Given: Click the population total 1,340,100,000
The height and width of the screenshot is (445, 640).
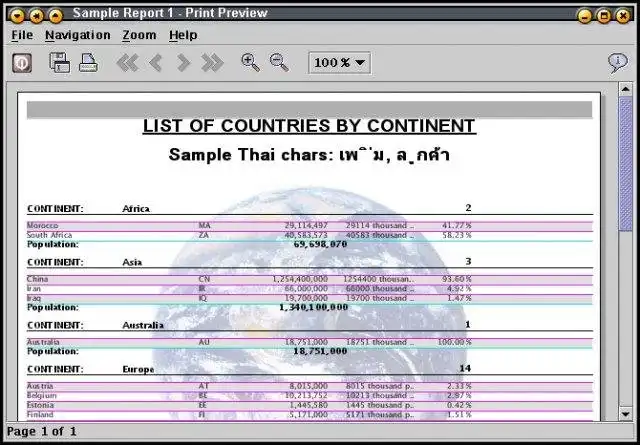Looking at the screenshot, I should point(313,307).
